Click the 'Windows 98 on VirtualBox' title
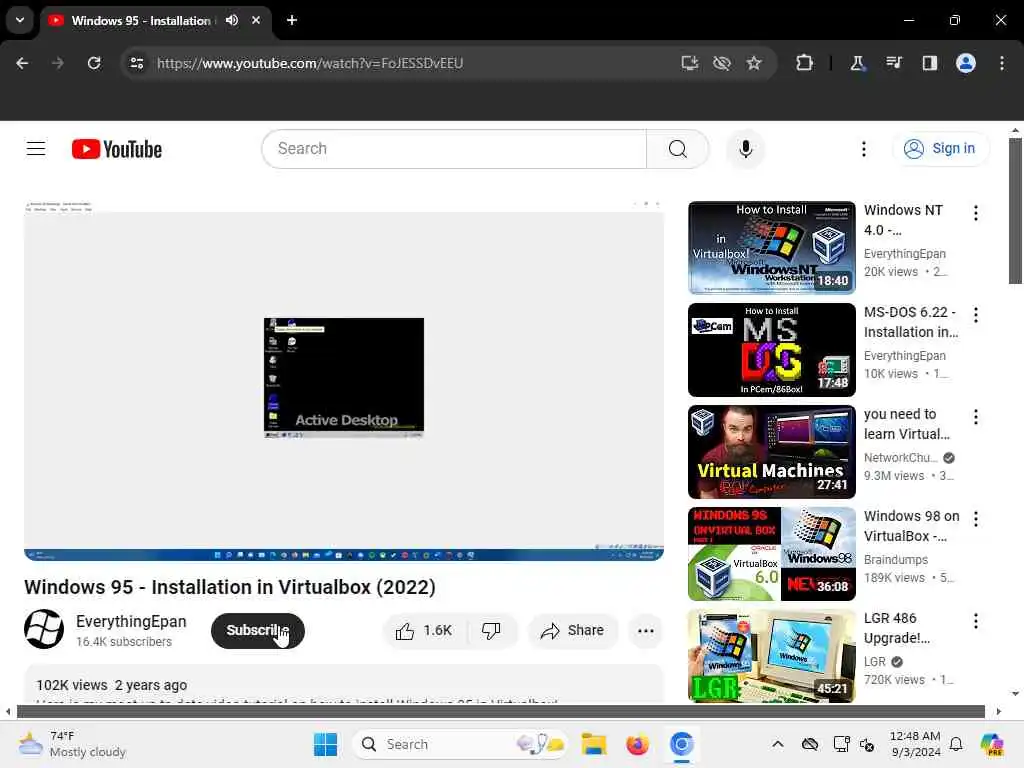1024x768 pixels. pyautogui.click(x=912, y=526)
